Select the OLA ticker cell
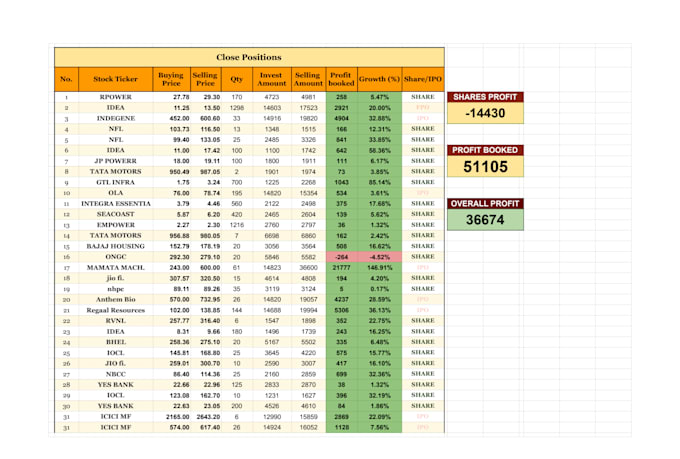This screenshot has width=680, height=459. (115, 193)
